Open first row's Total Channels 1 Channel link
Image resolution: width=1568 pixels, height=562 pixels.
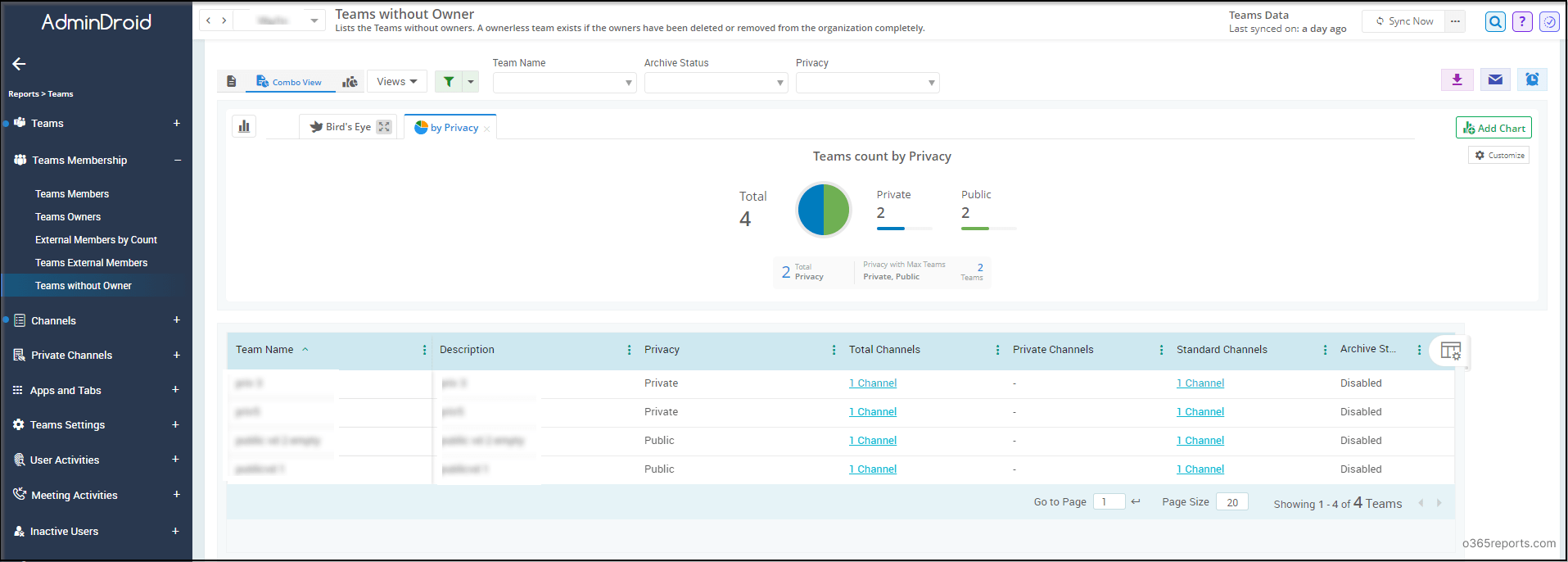(873, 383)
